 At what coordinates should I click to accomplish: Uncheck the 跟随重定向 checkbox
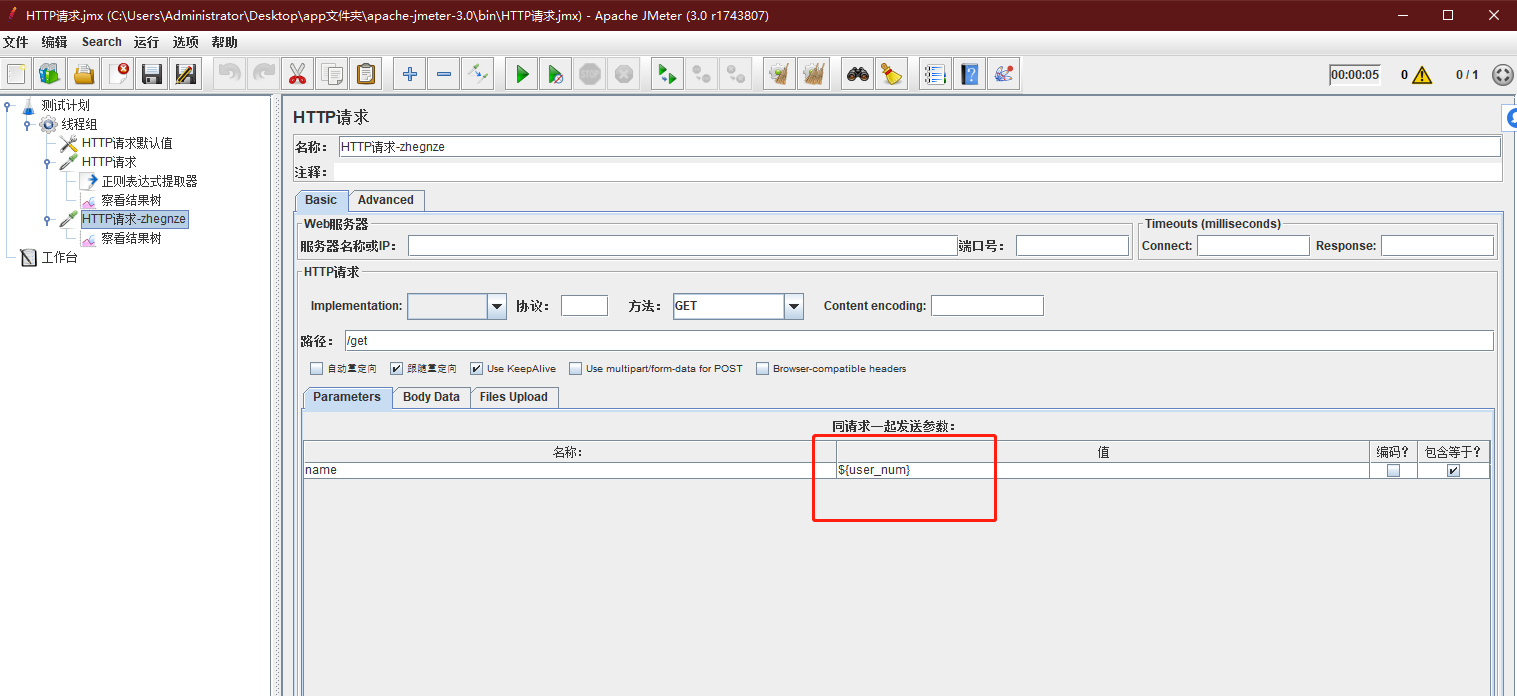(x=397, y=368)
